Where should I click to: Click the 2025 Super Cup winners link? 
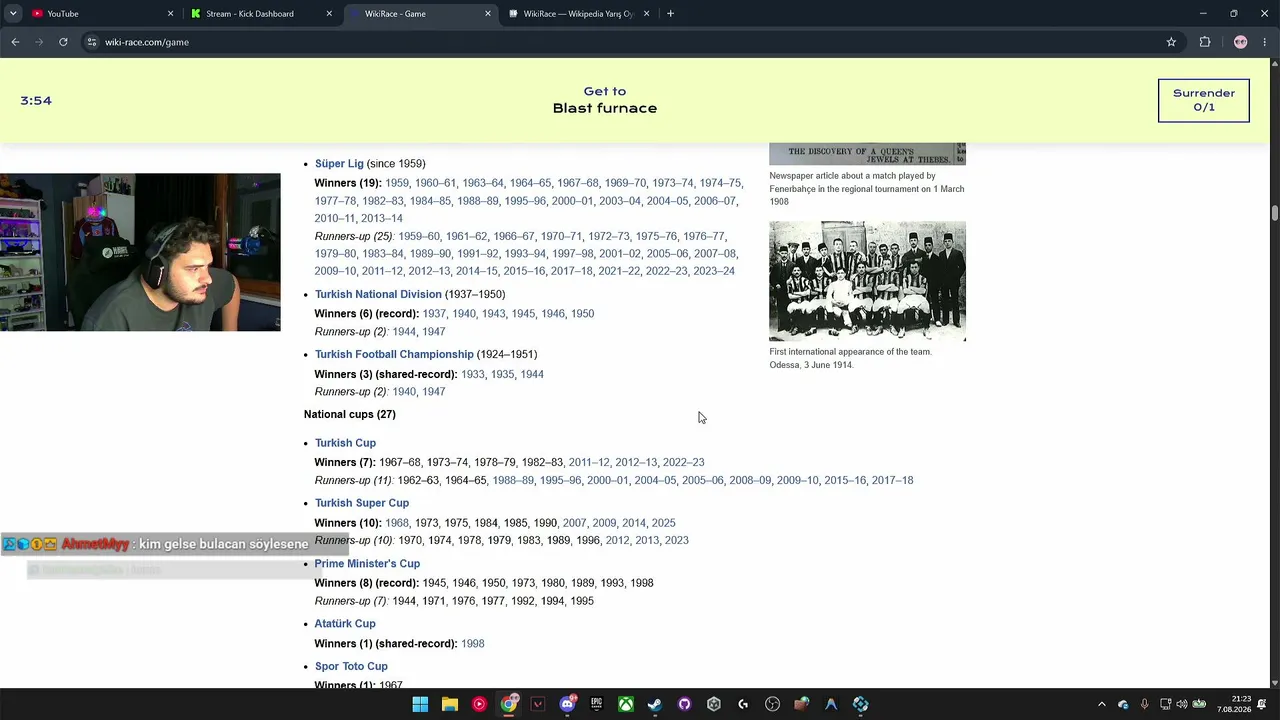[664, 523]
